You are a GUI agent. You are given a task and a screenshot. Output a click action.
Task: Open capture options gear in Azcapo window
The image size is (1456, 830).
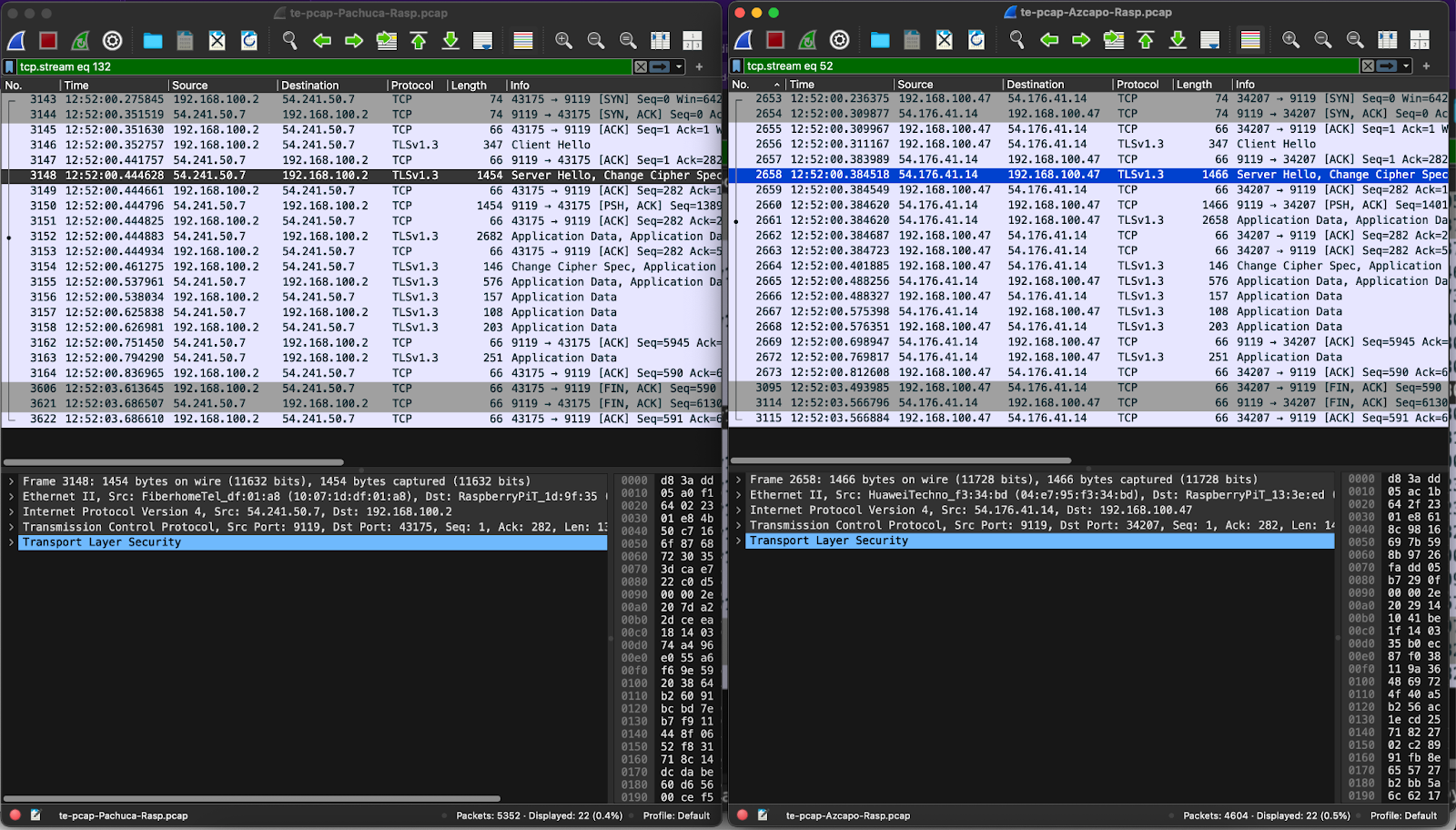839,40
